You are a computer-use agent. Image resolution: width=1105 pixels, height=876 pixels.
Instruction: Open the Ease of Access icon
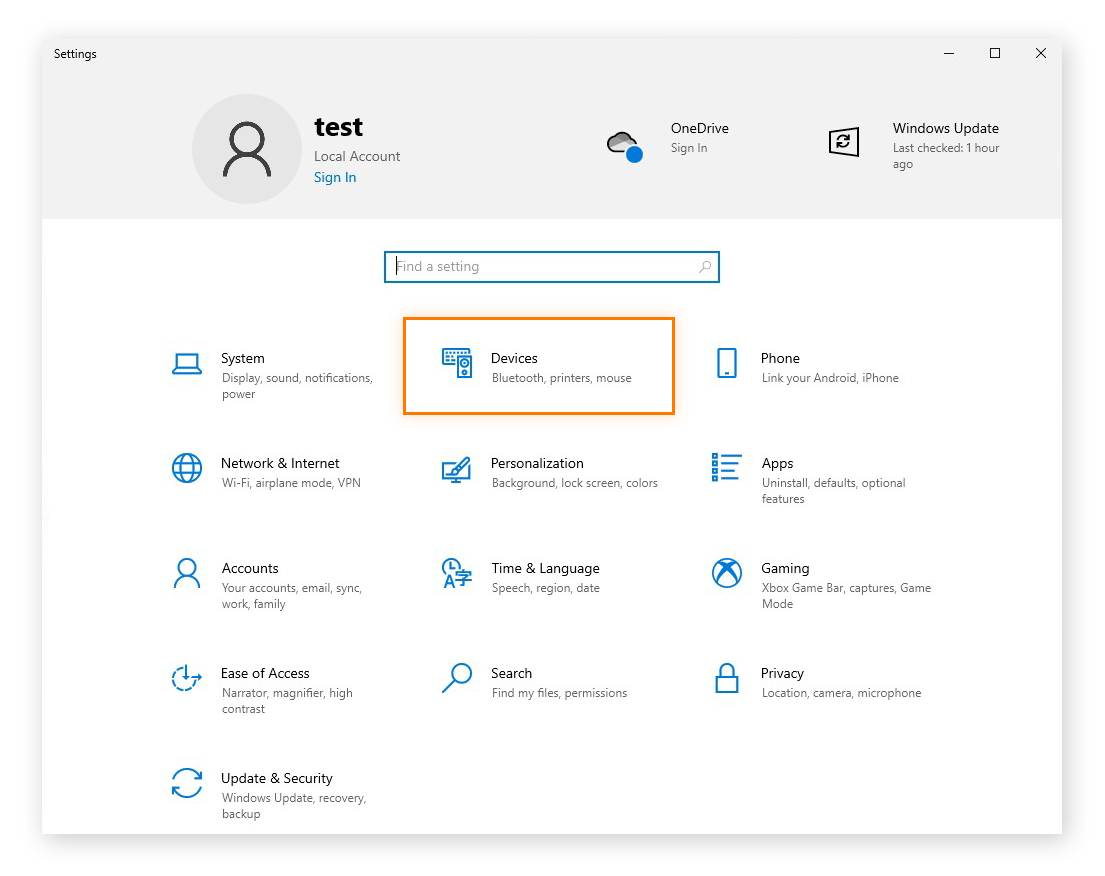coord(187,678)
